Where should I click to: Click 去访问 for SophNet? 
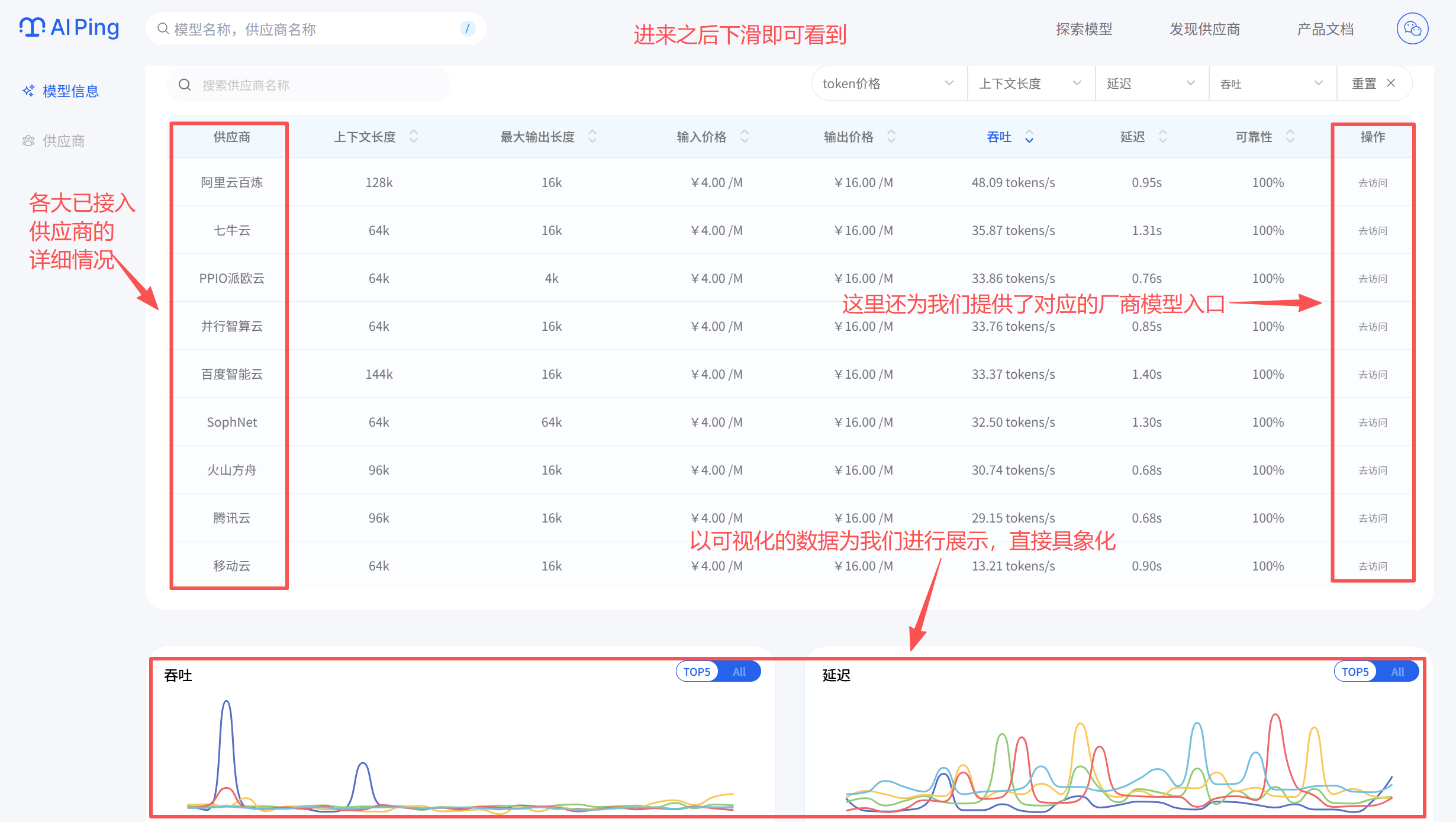click(x=1373, y=422)
